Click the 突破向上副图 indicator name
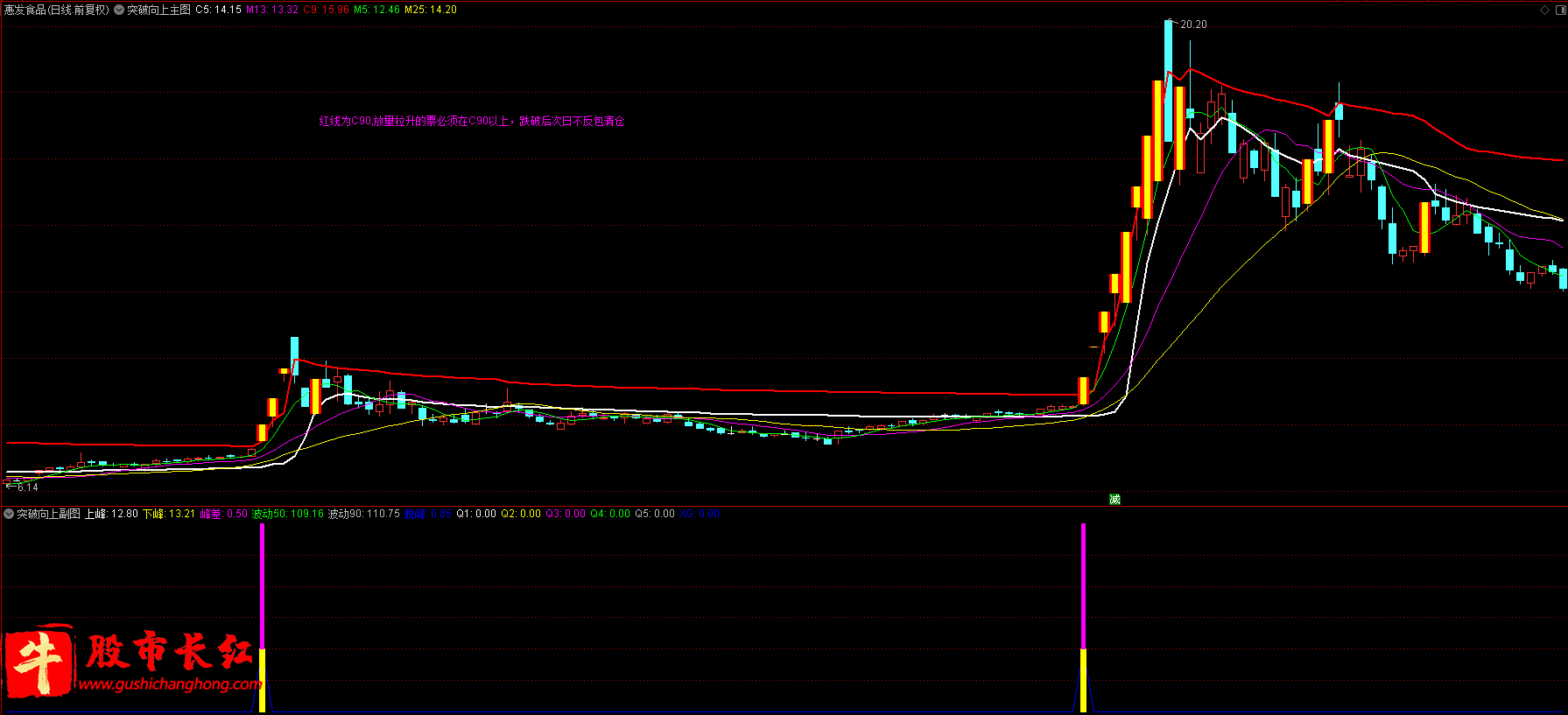This screenshot has width=1568, height=715. [48, 514]
